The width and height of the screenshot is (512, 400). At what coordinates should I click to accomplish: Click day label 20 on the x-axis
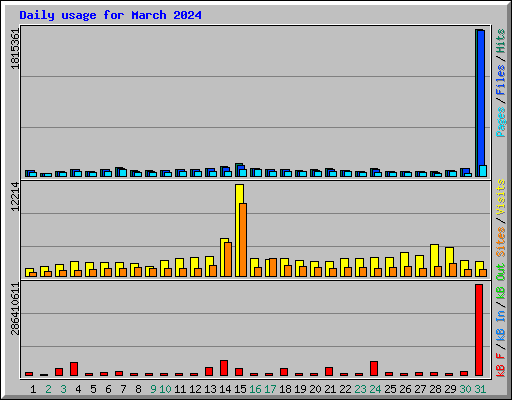(315, 389)
